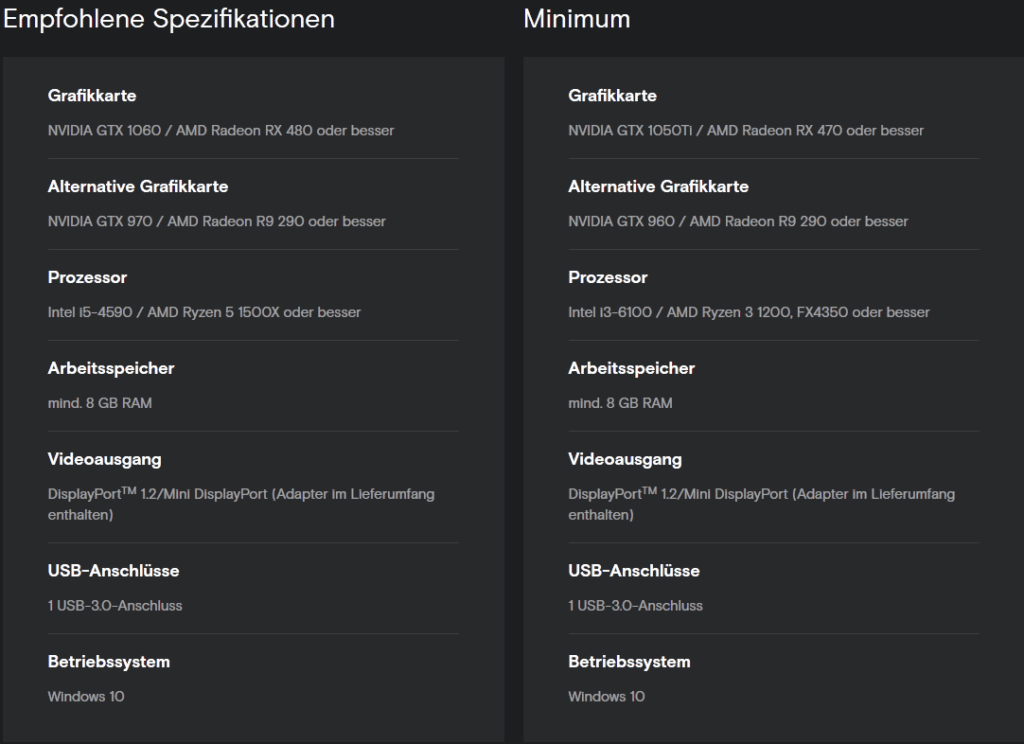This screenshot has width=1024, height=744.
Task: Click recommended Alternative Grafikkarte label
Action: [138, 186]
